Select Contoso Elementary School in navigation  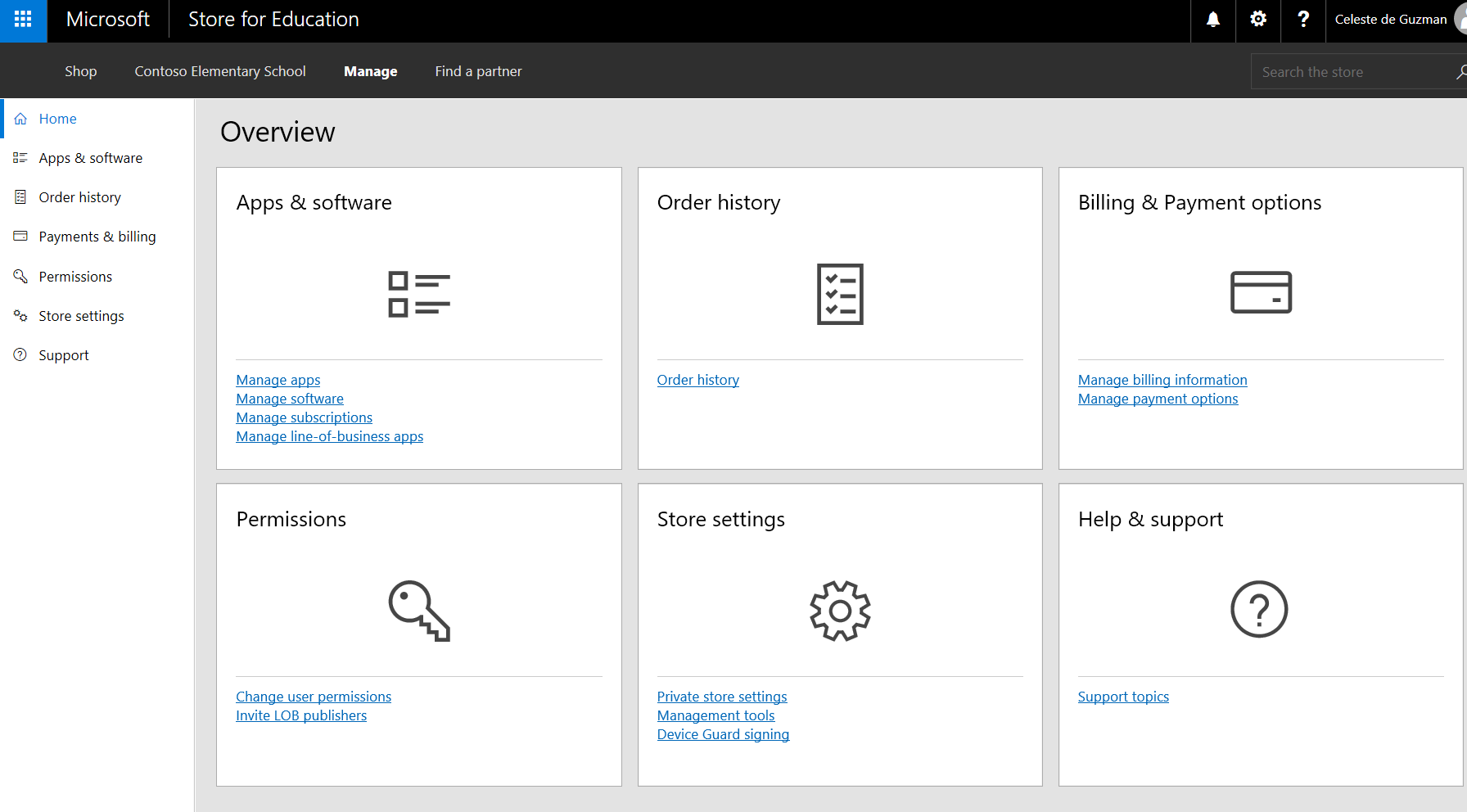click(220, 71)
